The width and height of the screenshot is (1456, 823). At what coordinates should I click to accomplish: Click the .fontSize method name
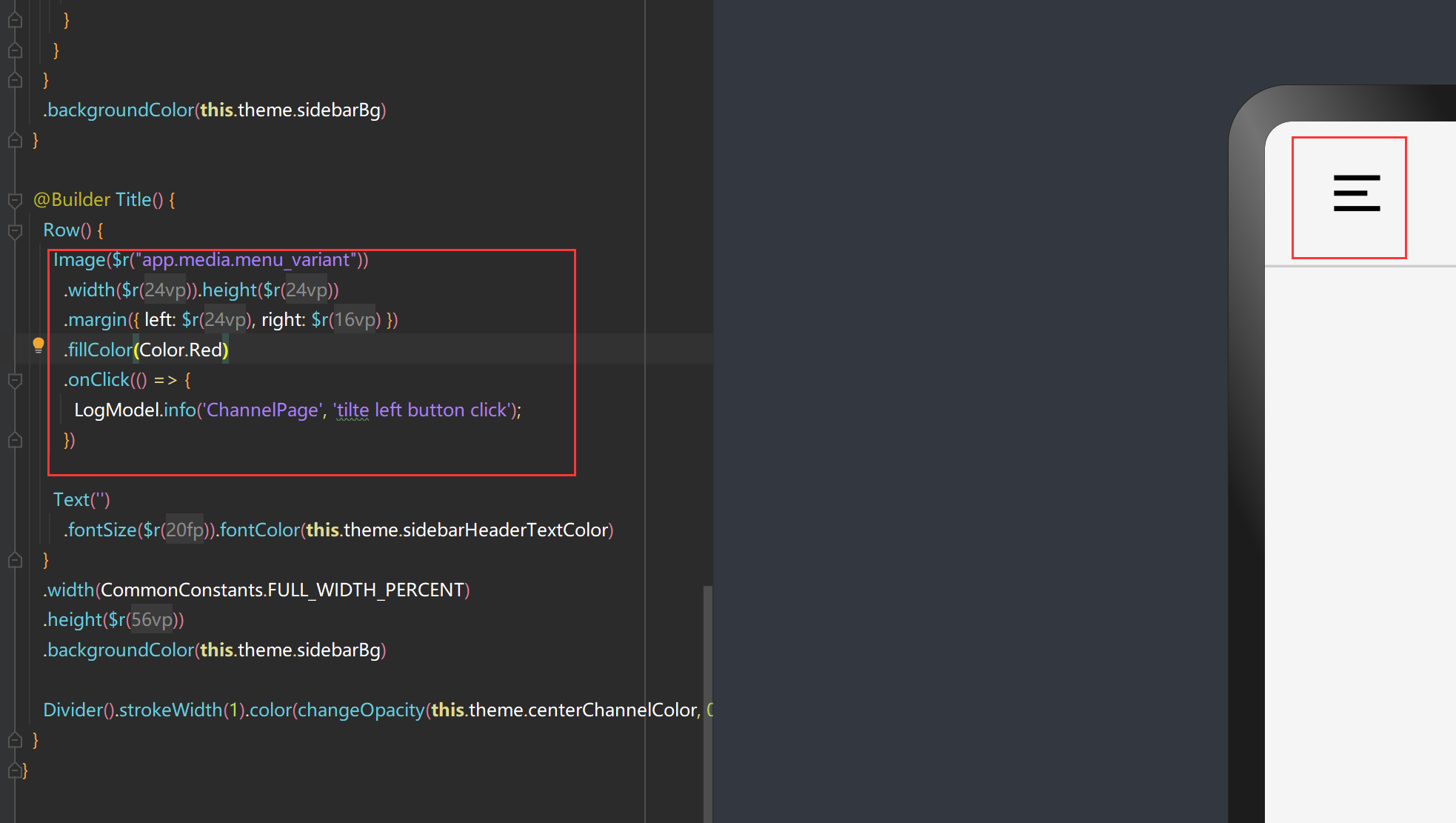(101, 530)
